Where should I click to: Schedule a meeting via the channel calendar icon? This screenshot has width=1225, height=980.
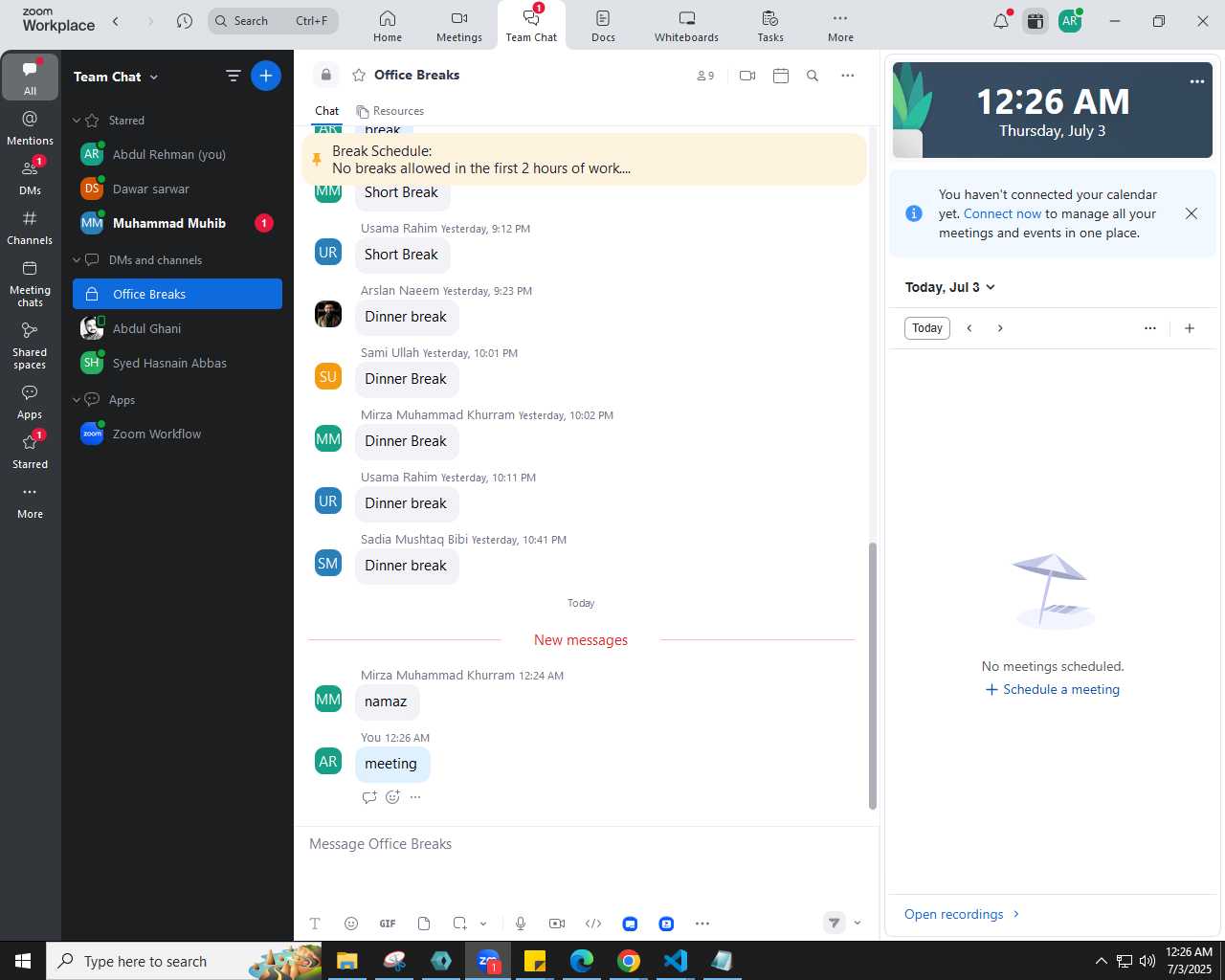click(x=781, y=76)
